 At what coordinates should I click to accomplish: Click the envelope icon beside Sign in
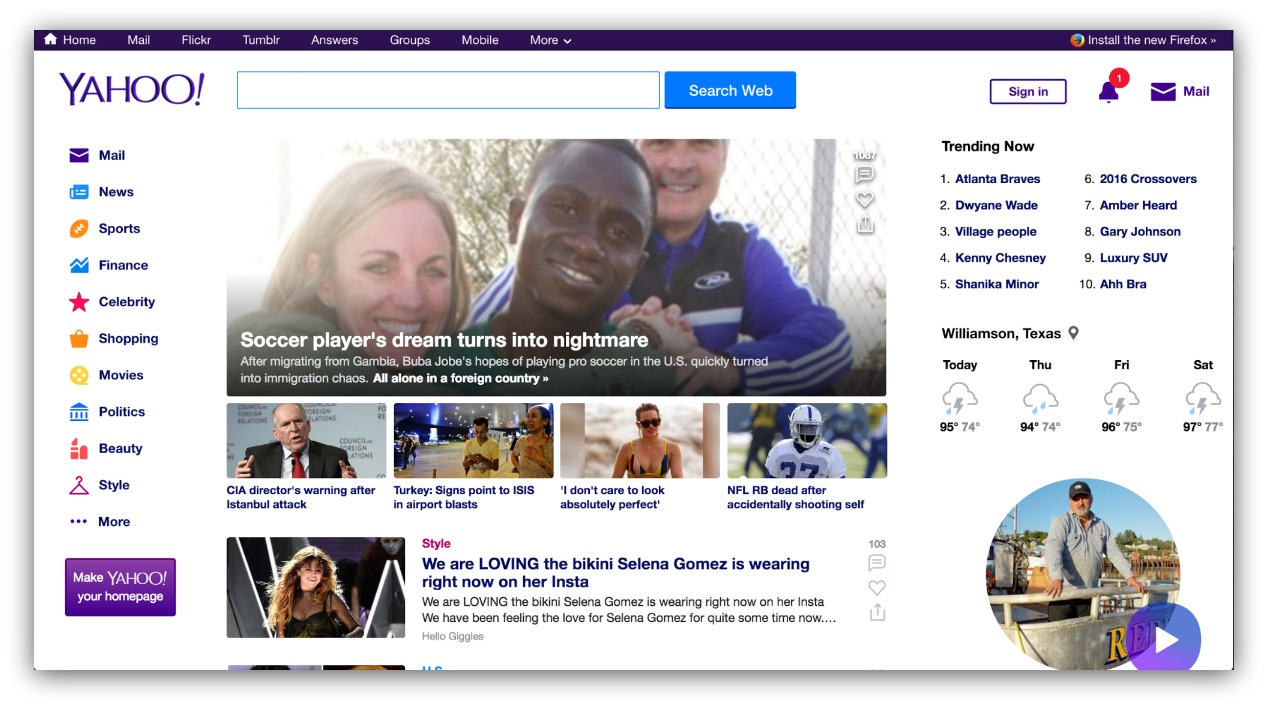(x=1163, y=92)
